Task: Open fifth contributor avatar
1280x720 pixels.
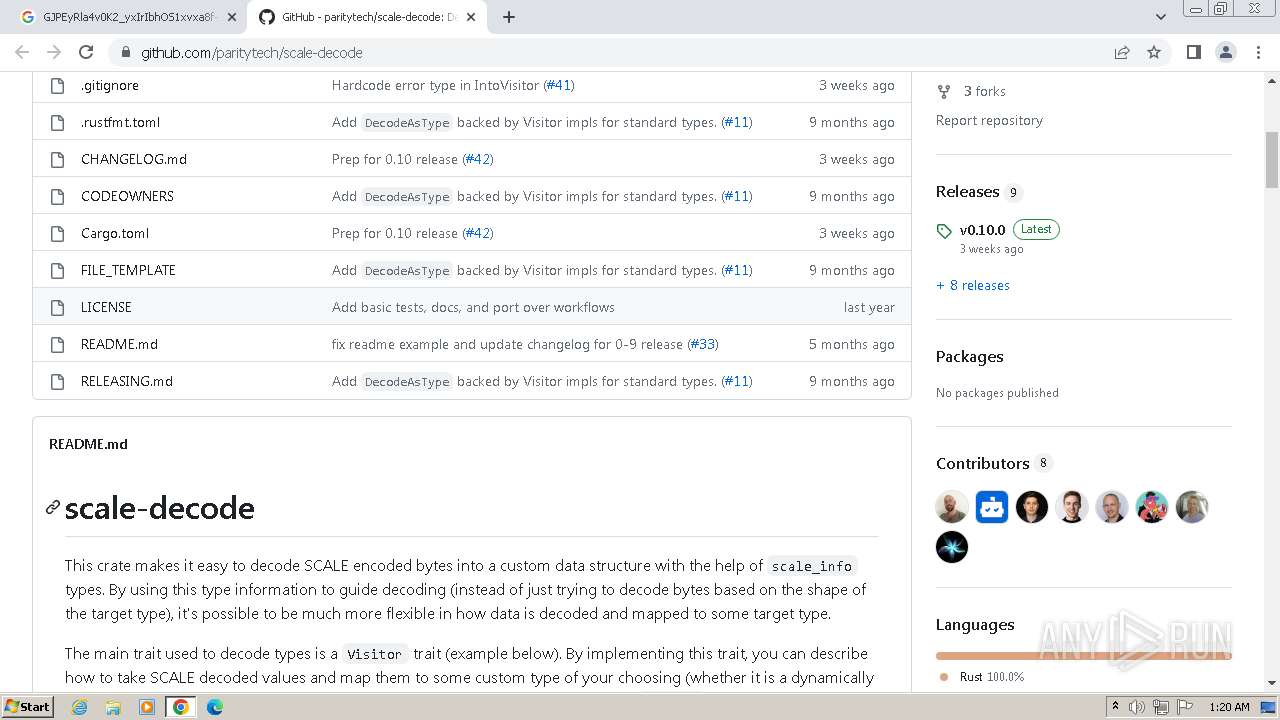Action: coord(1112,507)
